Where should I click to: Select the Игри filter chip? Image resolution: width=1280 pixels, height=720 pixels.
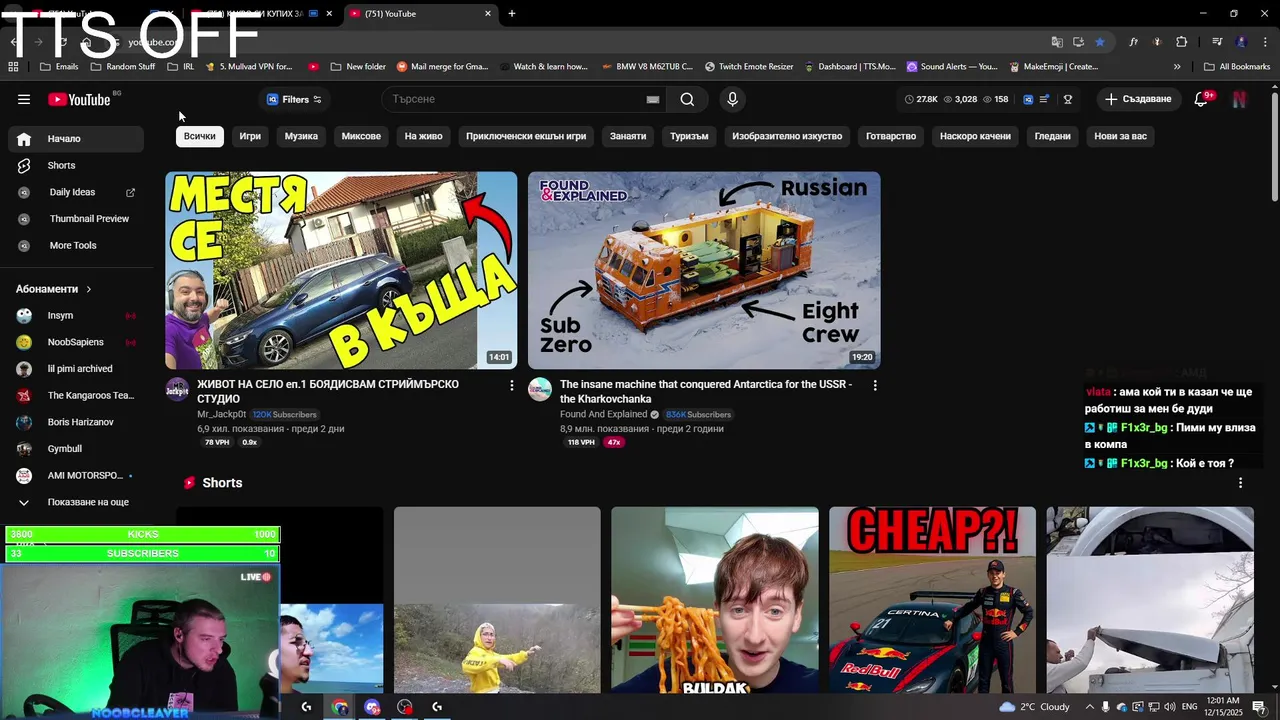click(x=250, y=136)
